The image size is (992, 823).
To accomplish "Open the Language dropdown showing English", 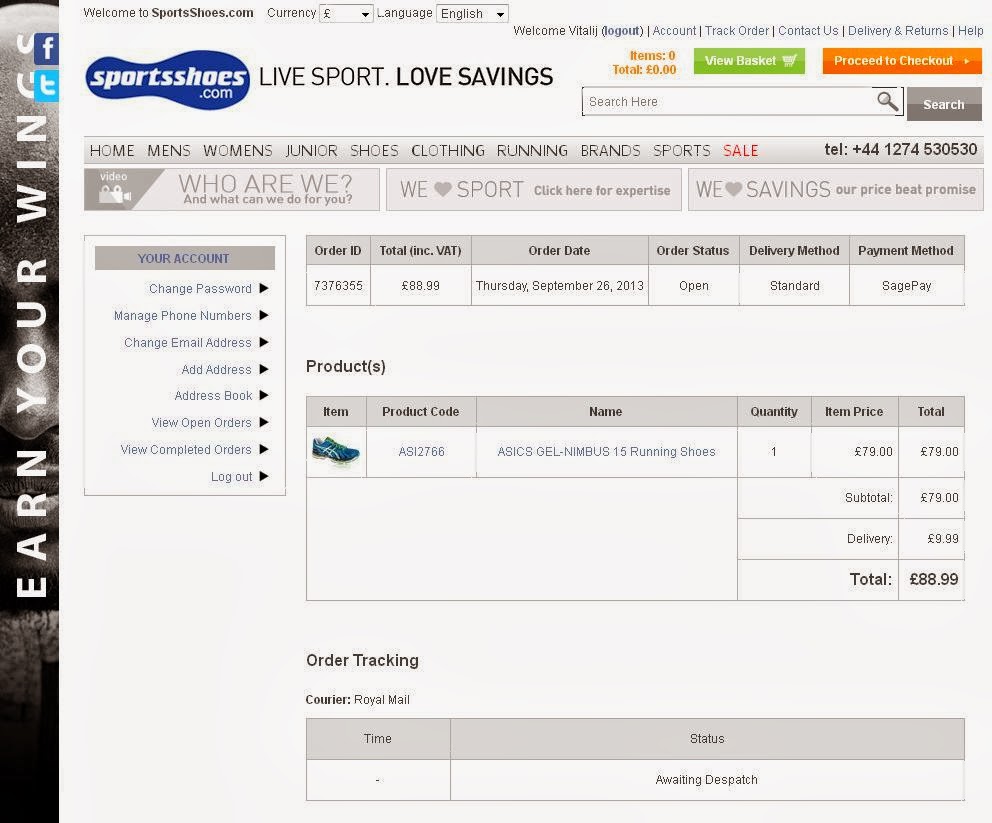I will [472, 13].
